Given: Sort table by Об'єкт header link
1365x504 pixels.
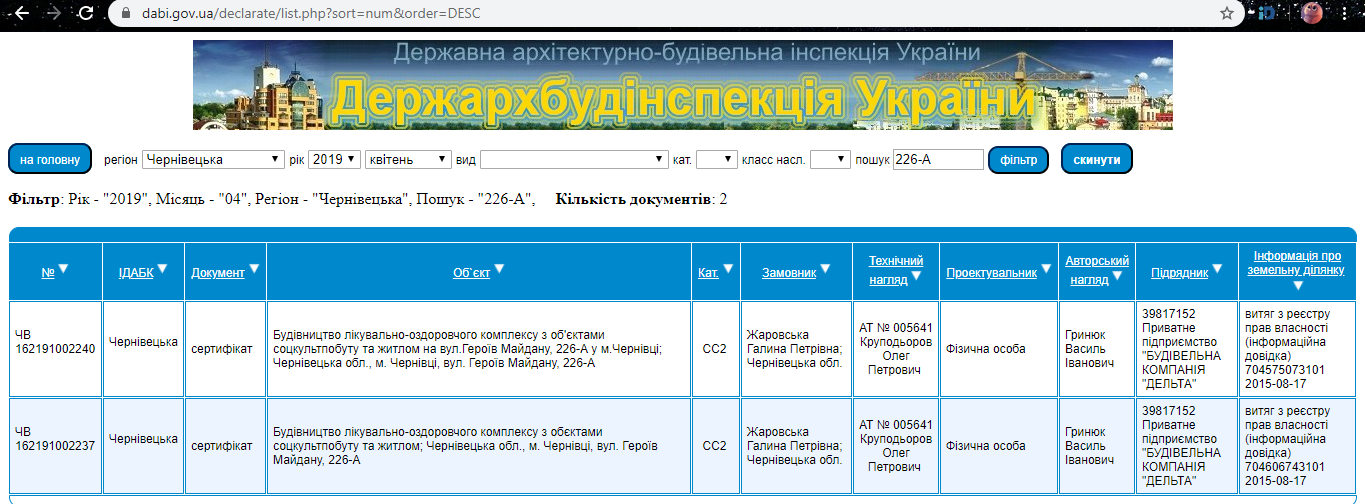Looking at the screenshot, I should point(471,272).
